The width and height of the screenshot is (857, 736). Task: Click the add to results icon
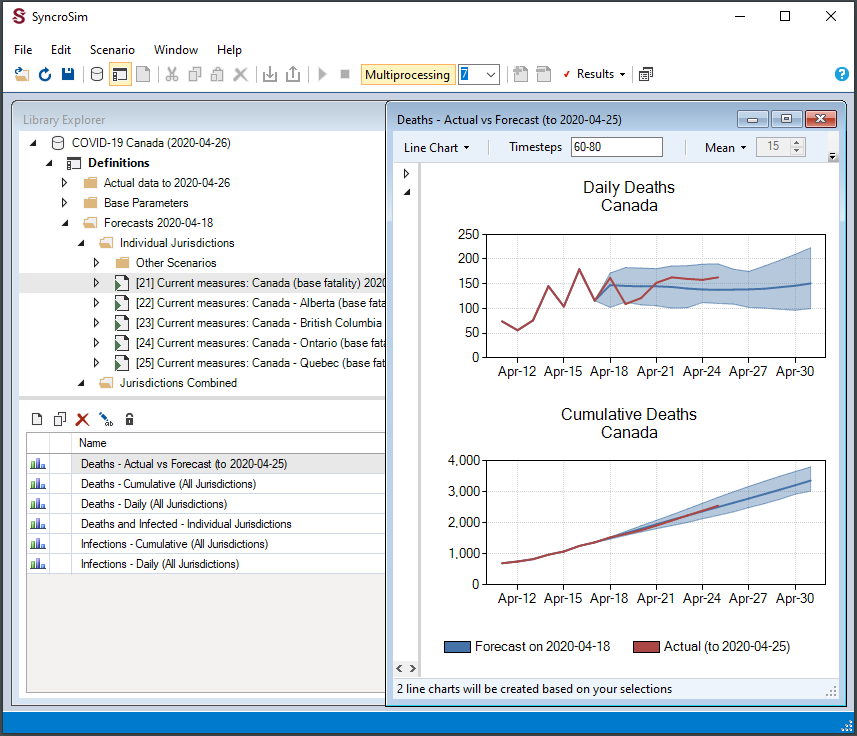click(x=520, y=74)
